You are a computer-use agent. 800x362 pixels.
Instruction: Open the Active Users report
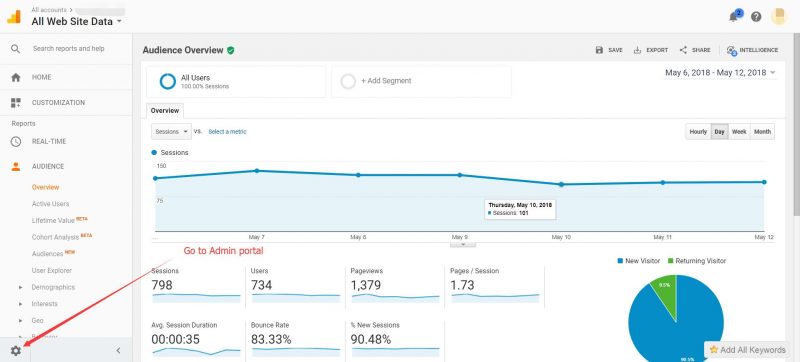pyautogui.click(x=51, y=204)
